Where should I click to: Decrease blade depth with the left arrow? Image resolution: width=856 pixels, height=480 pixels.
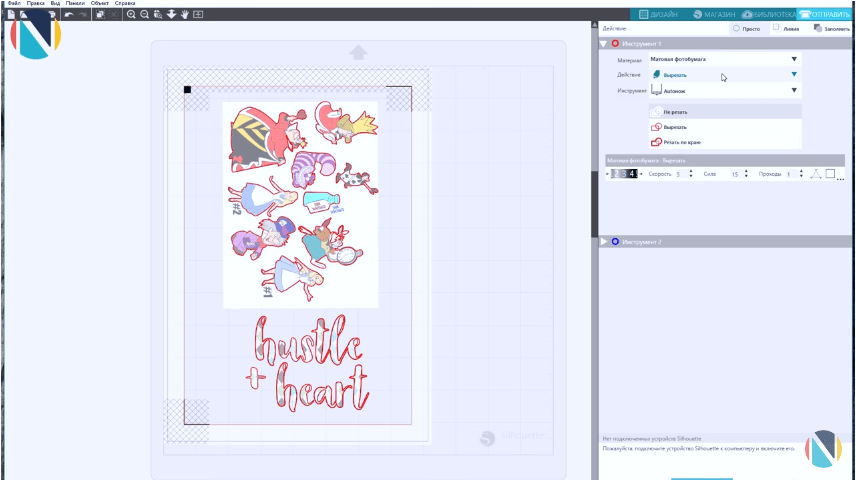[607, 174]
